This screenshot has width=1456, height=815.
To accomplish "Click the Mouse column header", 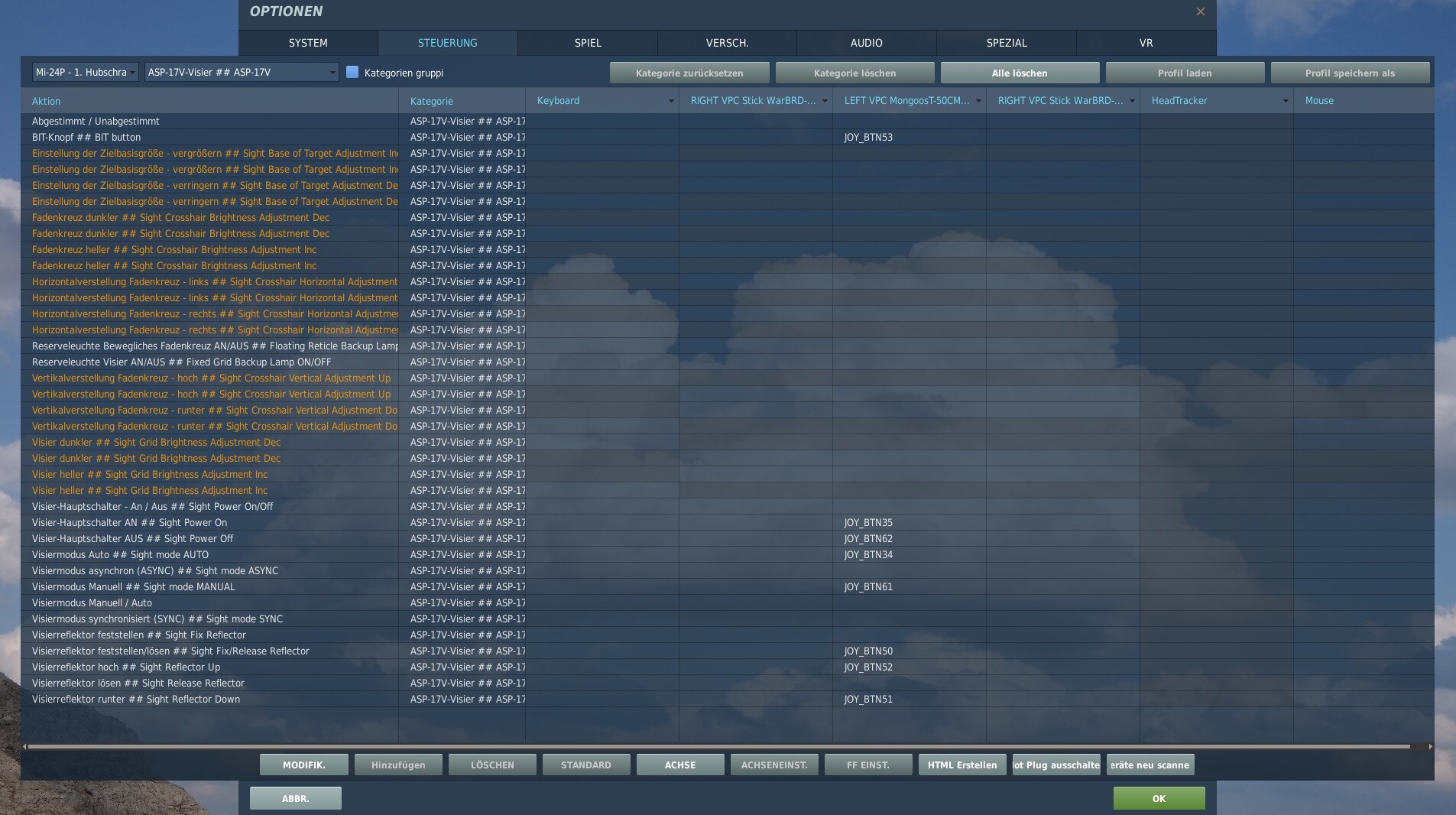I will pyautogui.click(x=1364, y=101).
